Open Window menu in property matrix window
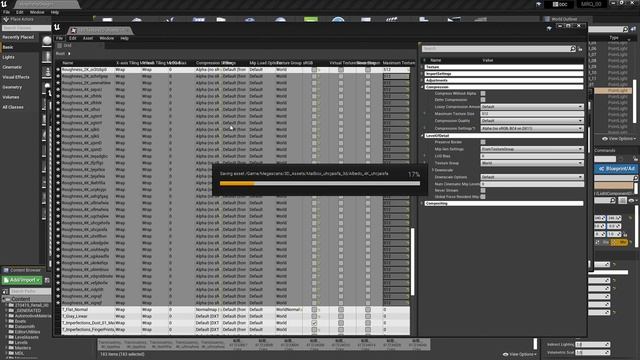 pos(107,38)
